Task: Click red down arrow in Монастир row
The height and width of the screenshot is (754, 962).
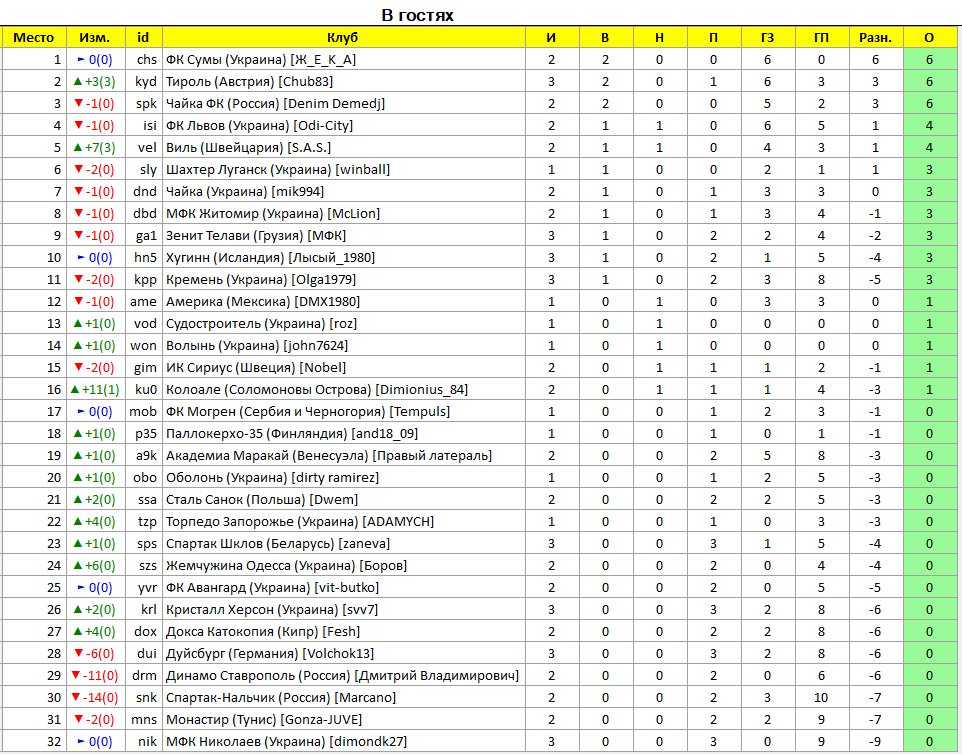Action: pyautogui.click(x=78, y=720)
